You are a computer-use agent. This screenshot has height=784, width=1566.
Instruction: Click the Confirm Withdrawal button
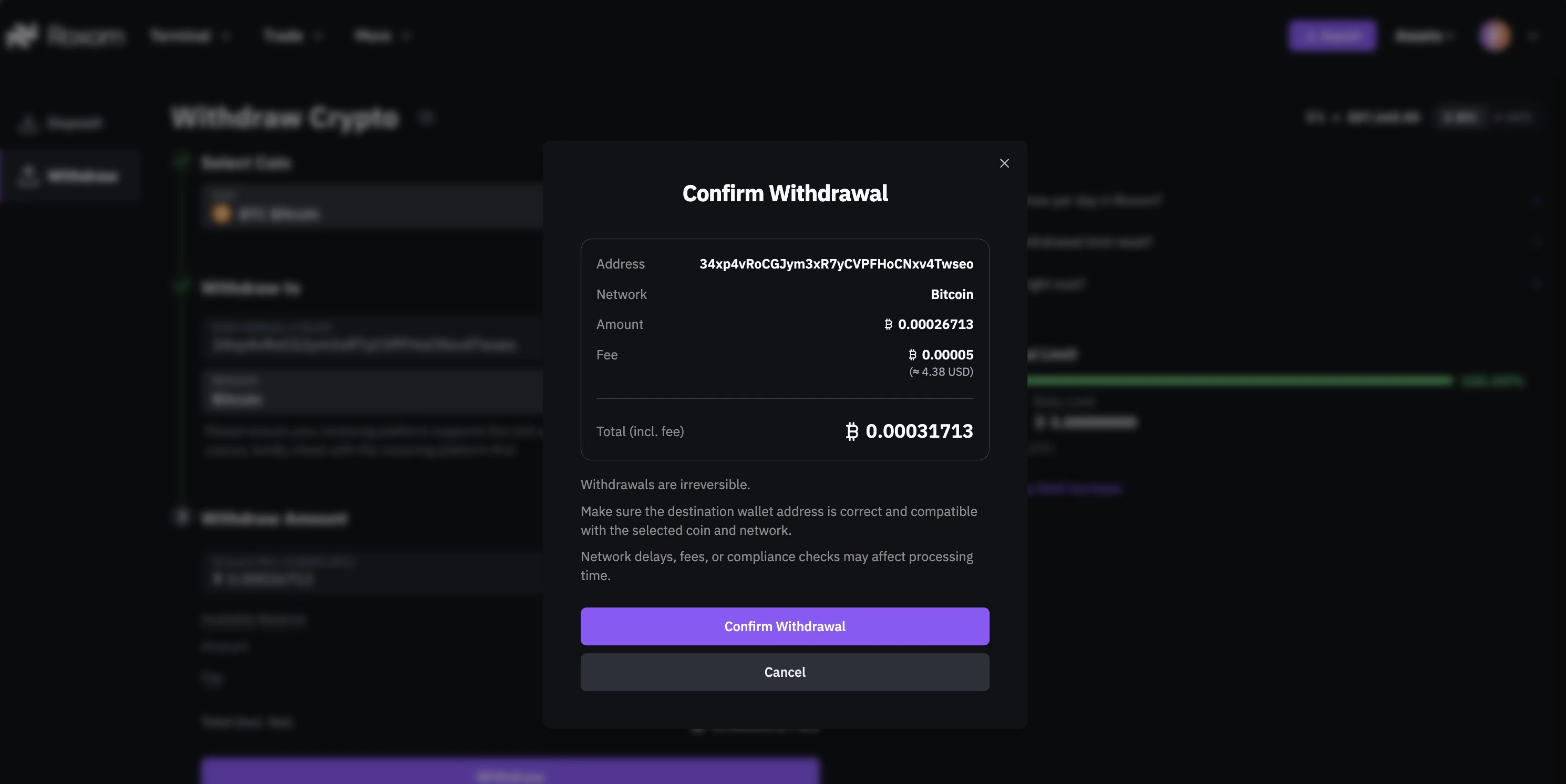coord(784,626)
